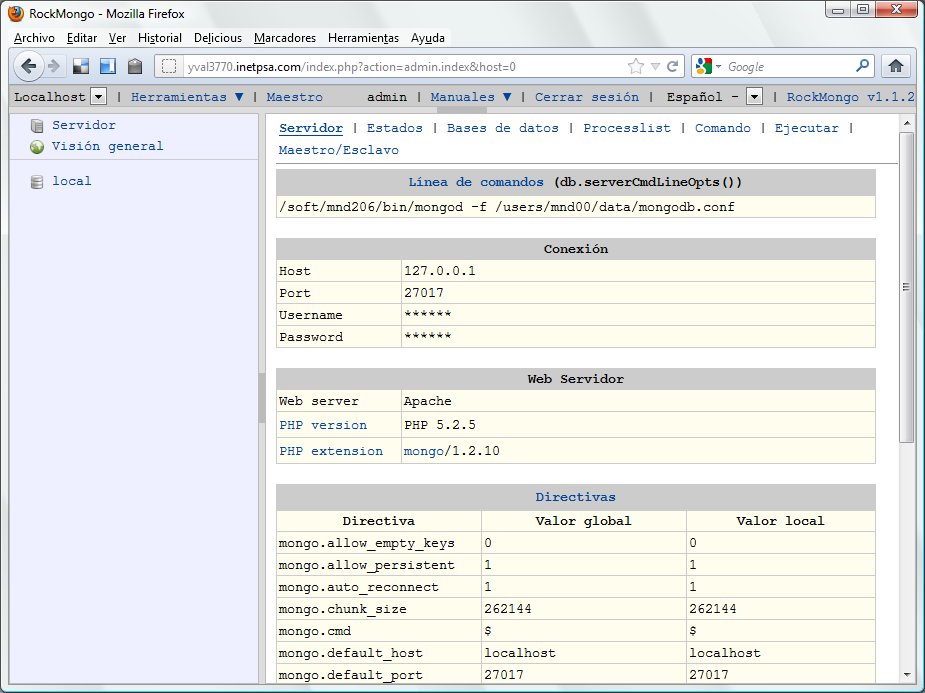Open the Editar menu
925x693 pixels.
pos(81,38)
